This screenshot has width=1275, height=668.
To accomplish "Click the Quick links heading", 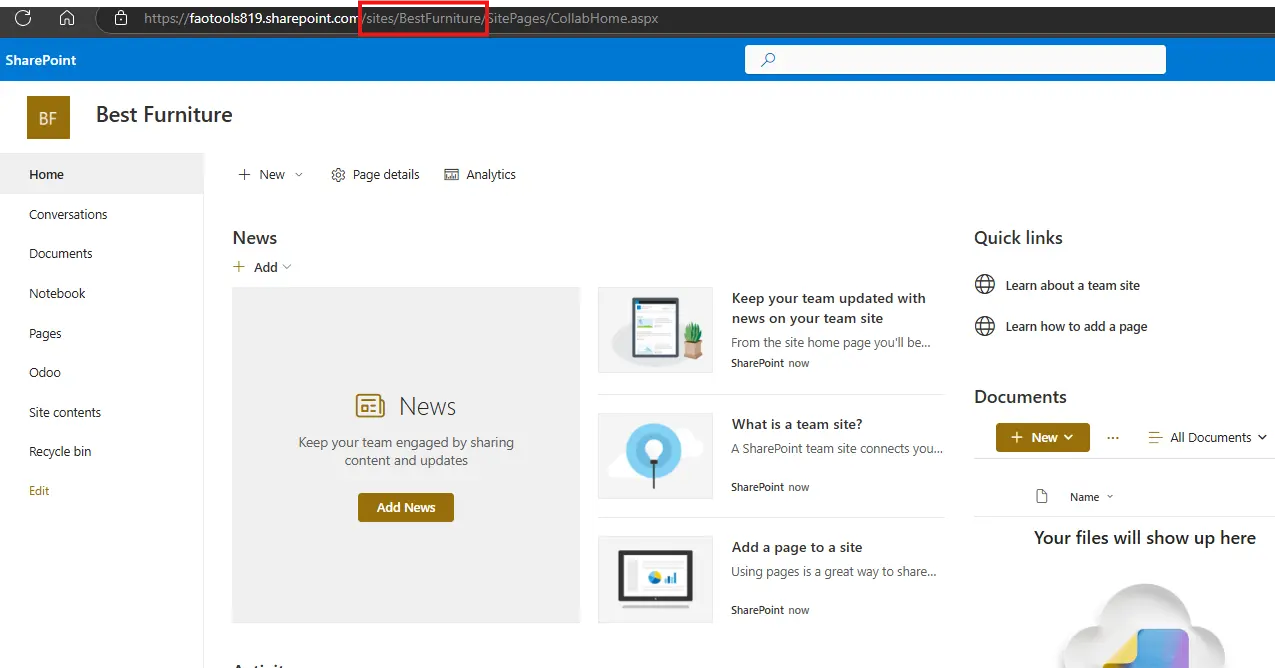I will (1018, 238).
